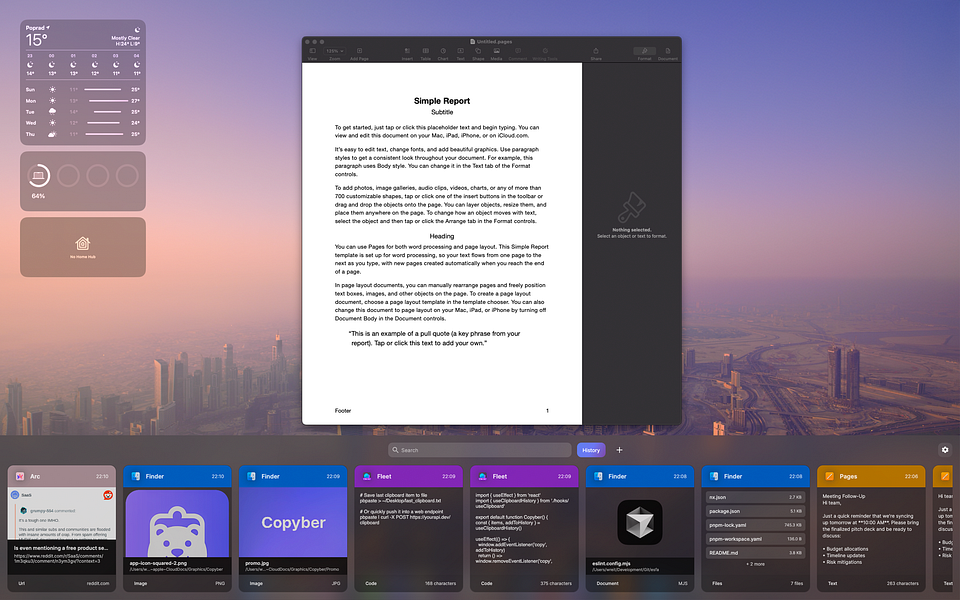Viewport: 960px width, 600px height.
Task: Select the Fleet useEffect code snippet card
Action: click(x=524, y=529)
